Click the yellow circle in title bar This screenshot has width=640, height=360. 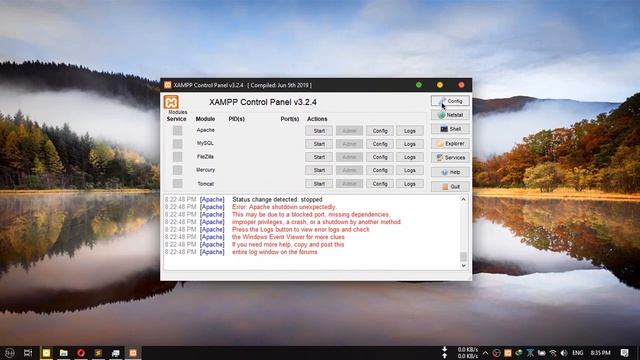pyautogui.click(x=440, y=85)
